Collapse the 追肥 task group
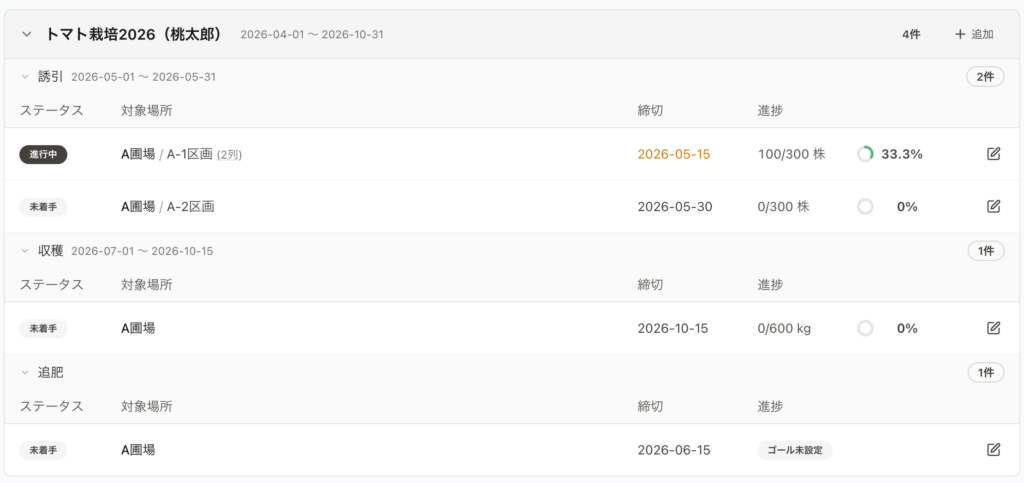 tap(25, 373)
